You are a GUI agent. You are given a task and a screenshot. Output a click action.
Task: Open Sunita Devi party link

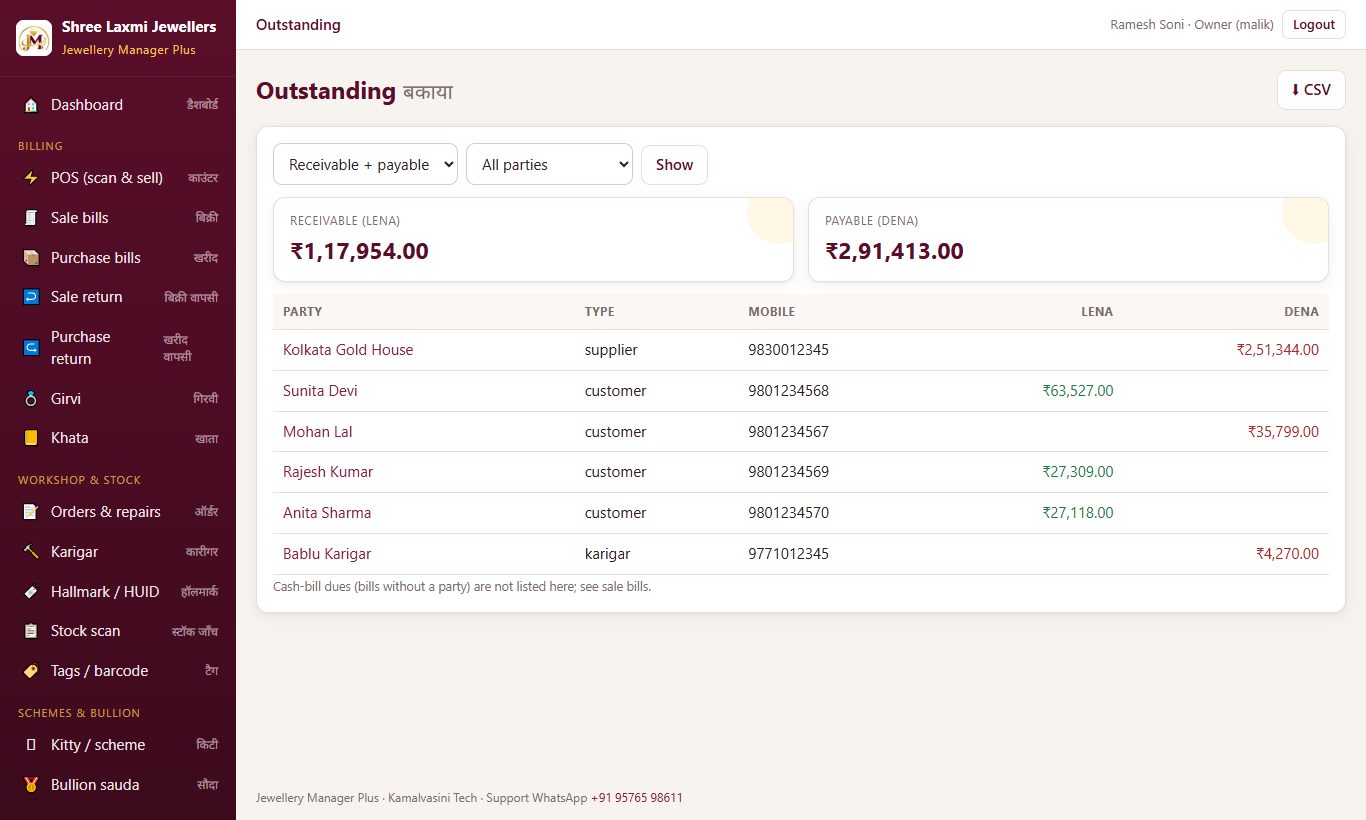click(x=320, y=391)
